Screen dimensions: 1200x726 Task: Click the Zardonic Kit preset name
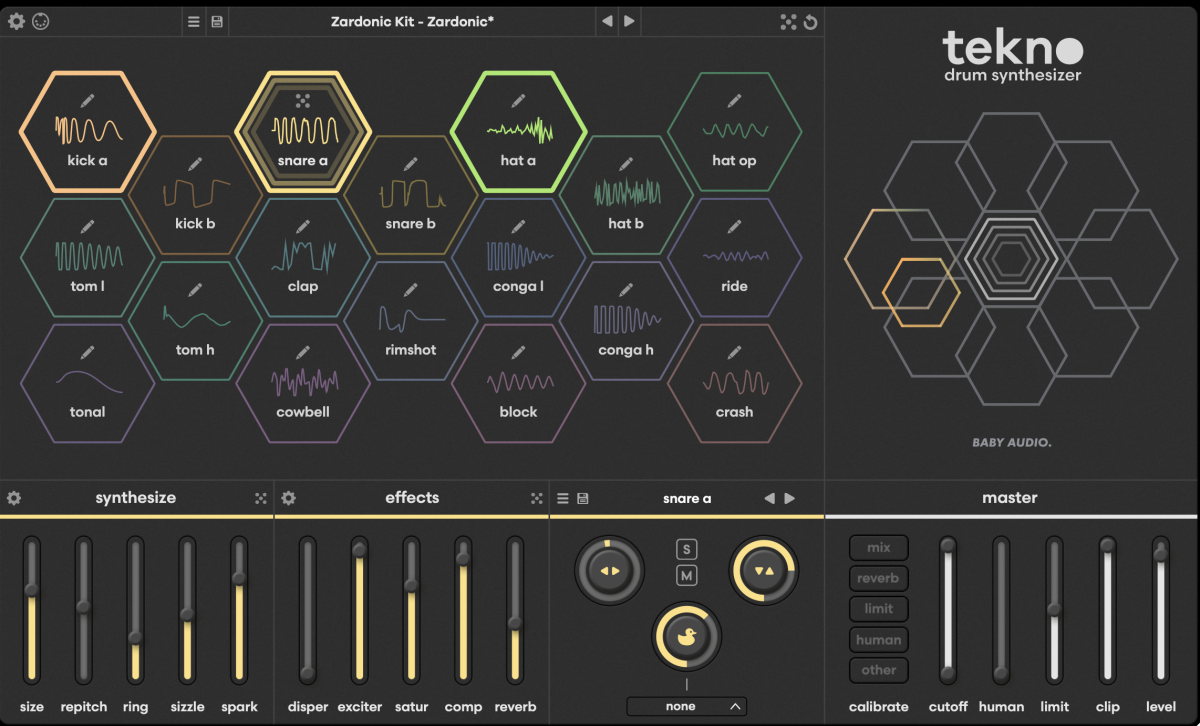tap(413, 21)
